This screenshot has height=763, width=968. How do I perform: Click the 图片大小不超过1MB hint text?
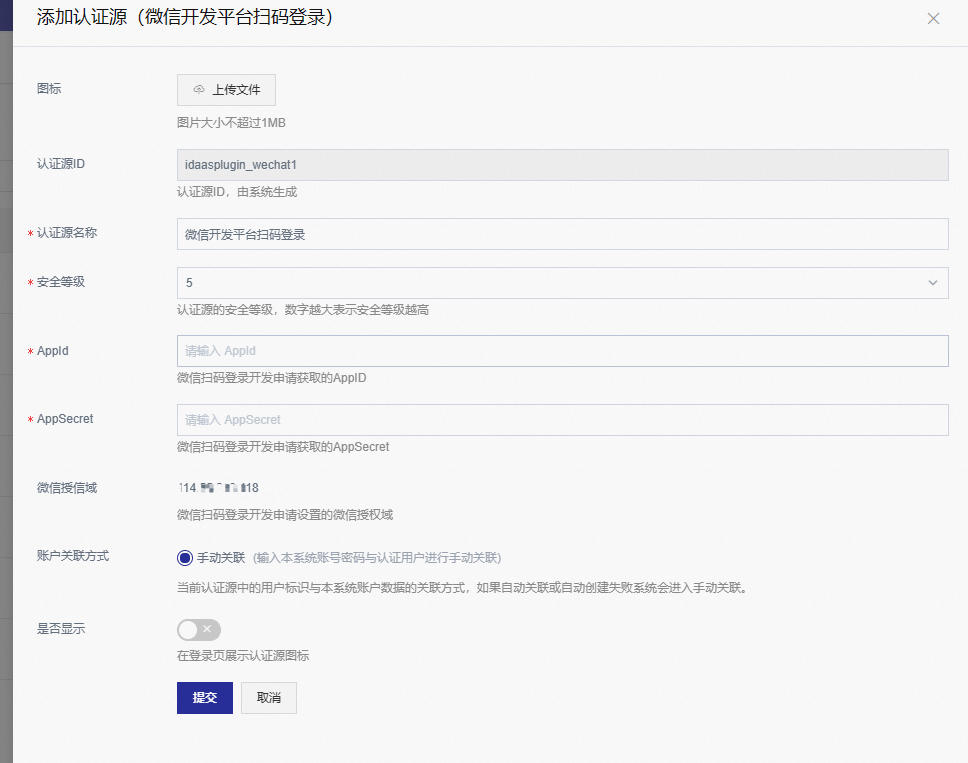click(x=232, y=123)
